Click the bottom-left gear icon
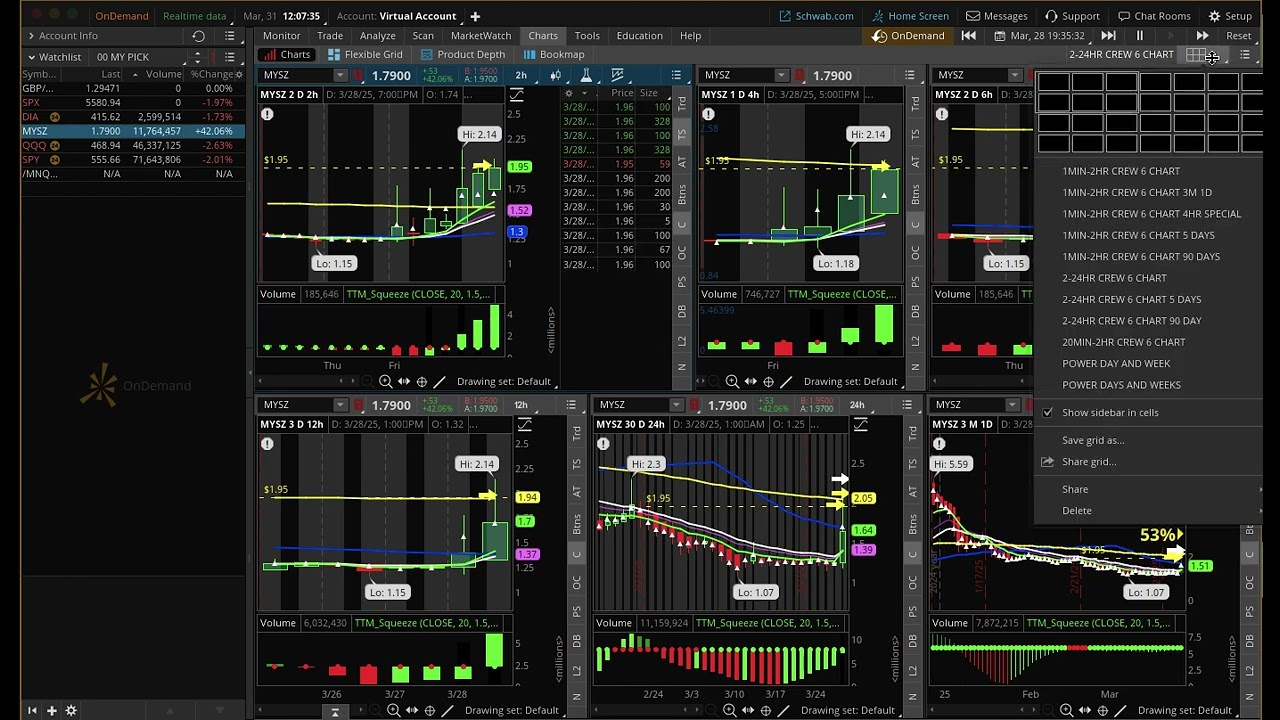This screenshot has height=720, width=1280. pos(71,710)
